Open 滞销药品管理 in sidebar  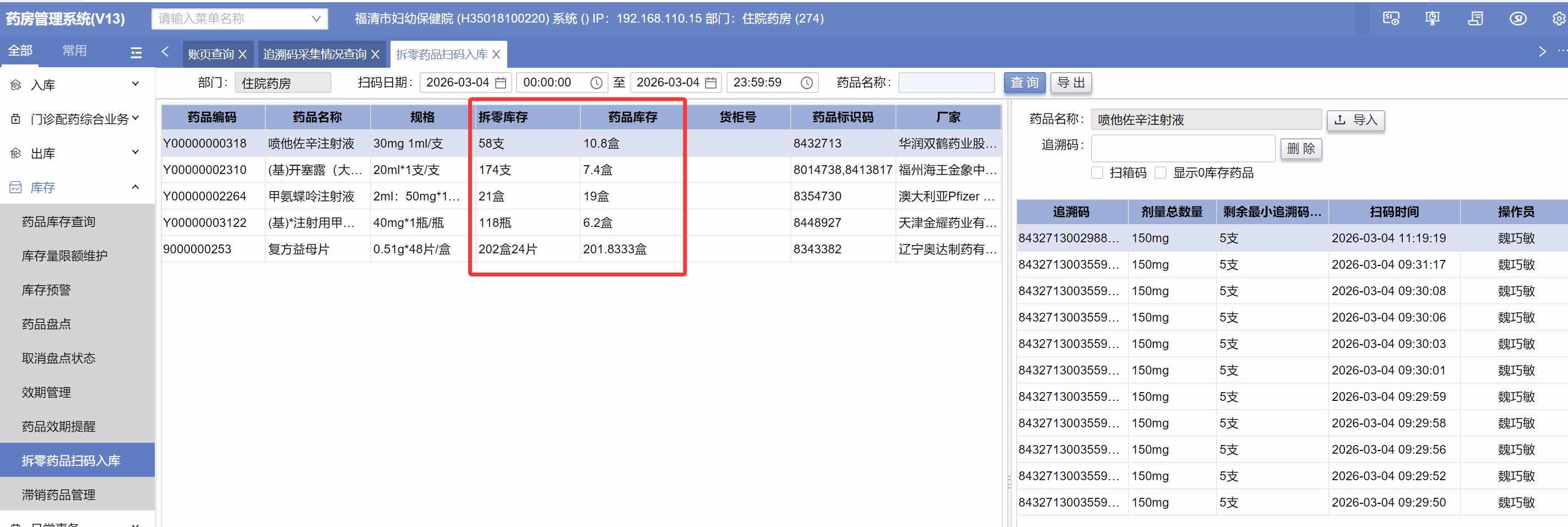click(x=77, y=494)
